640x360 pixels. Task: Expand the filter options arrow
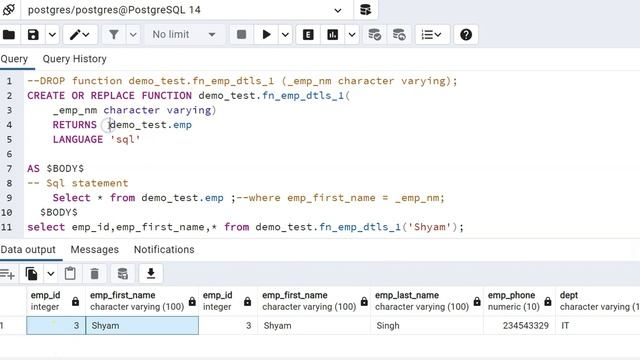tap(133, 35)
